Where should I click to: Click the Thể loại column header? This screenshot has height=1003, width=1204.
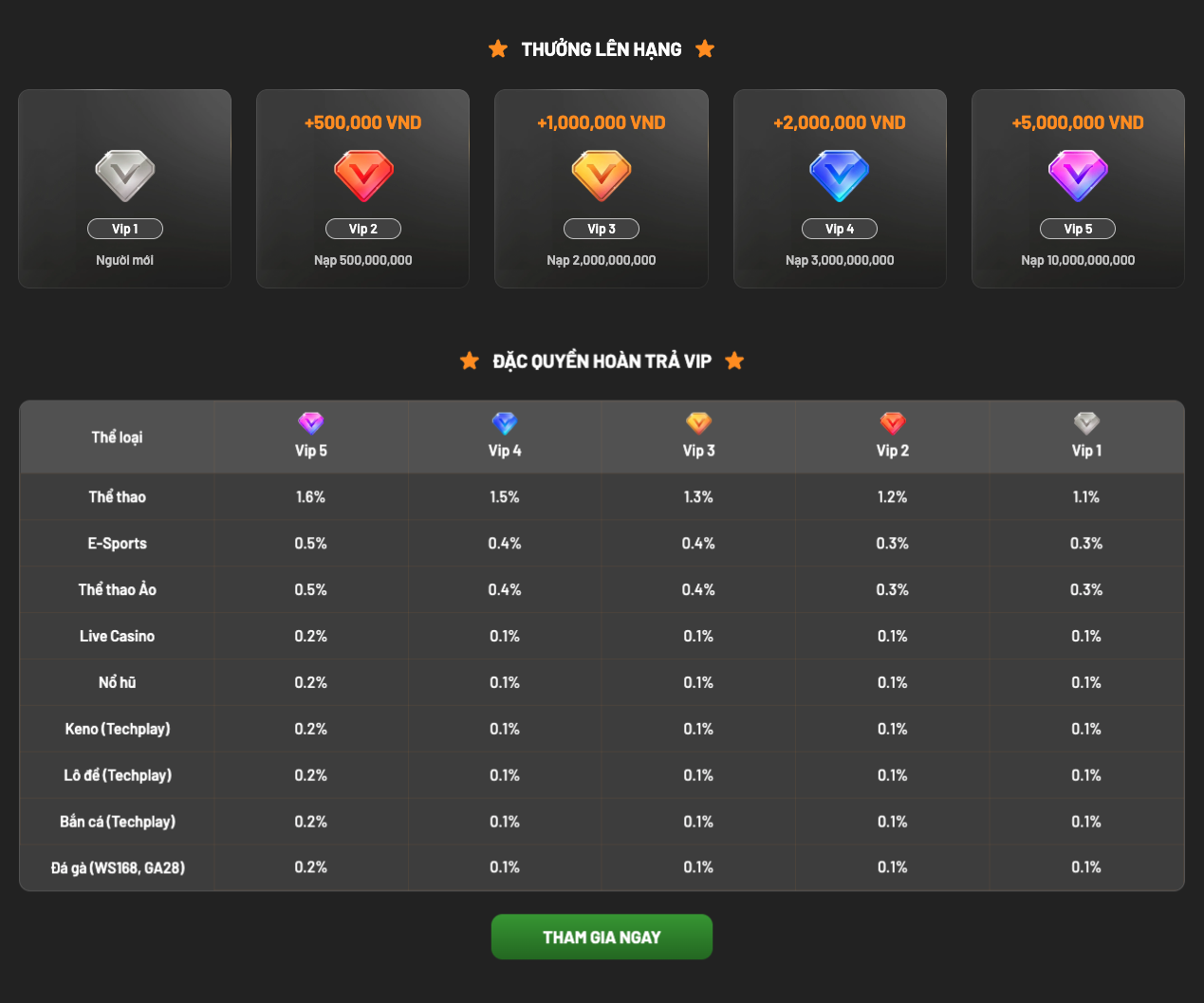tap(118, 437)
